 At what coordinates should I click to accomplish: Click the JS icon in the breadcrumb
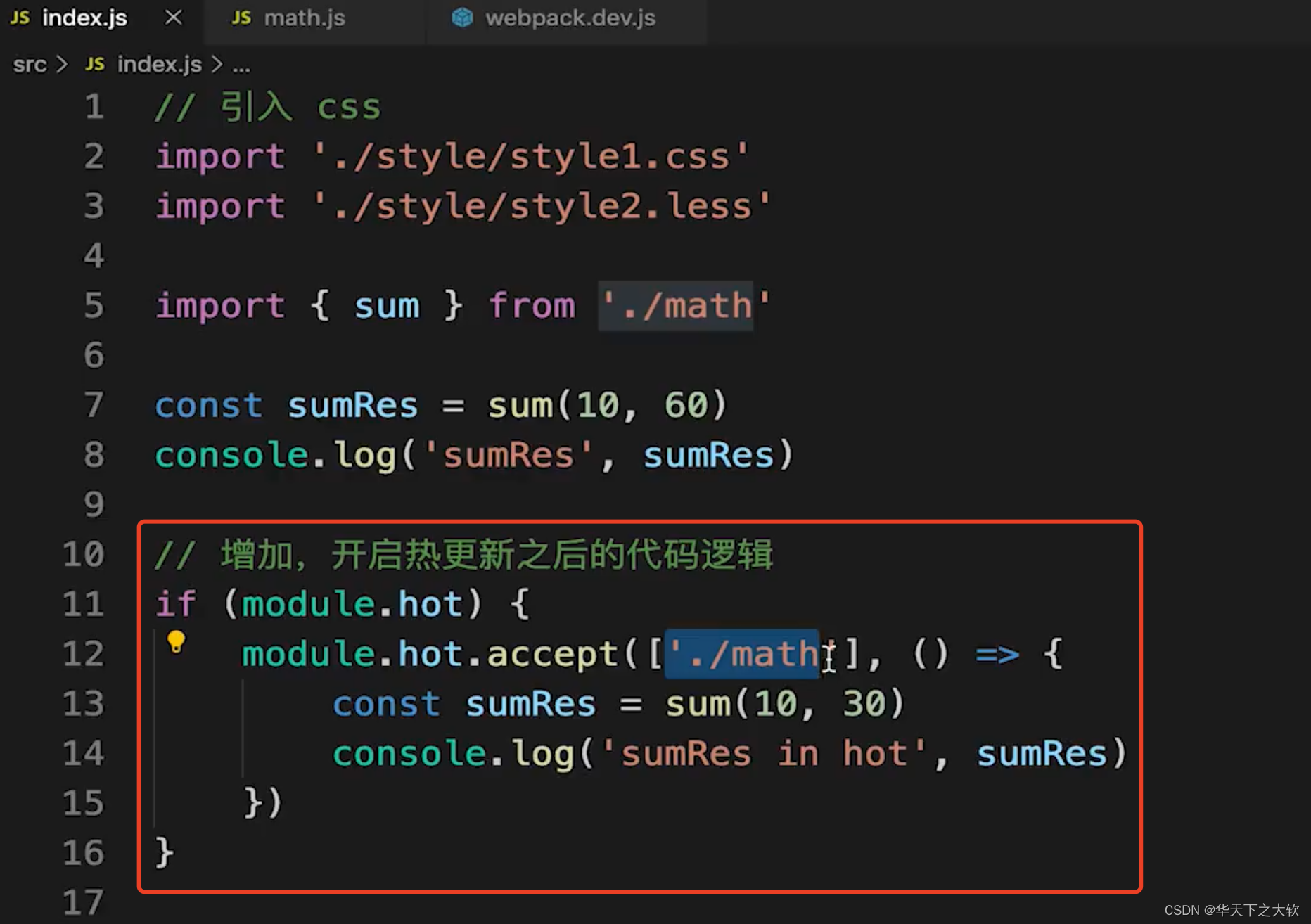[x=94, y=65]
